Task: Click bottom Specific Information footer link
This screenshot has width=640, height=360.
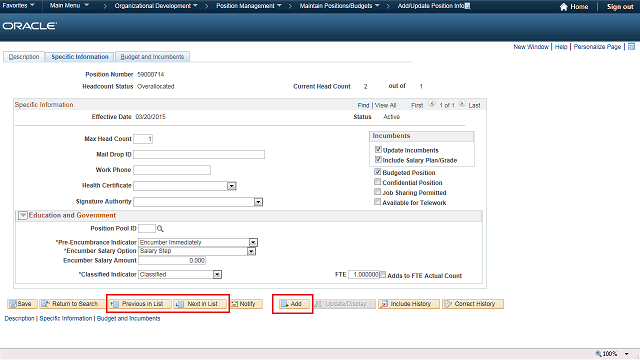Action: click(x=66, y=318)
